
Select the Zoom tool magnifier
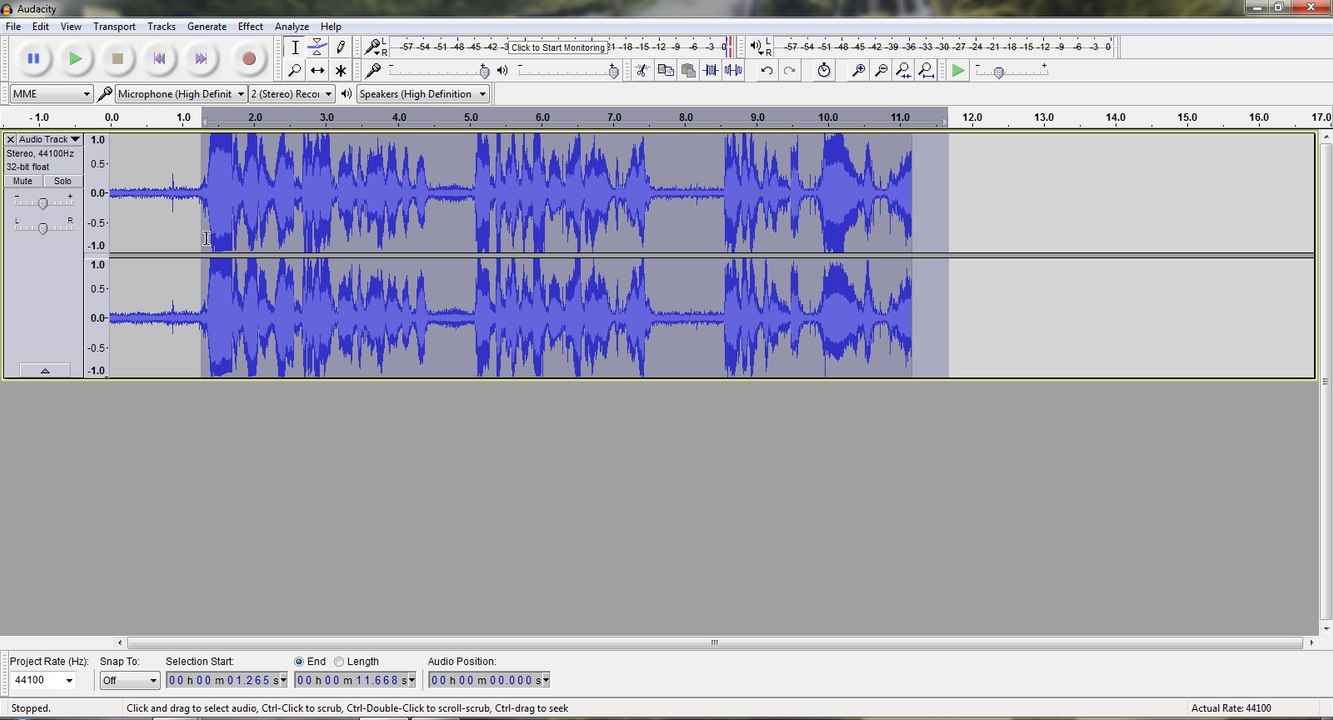(x=295, y=70)
